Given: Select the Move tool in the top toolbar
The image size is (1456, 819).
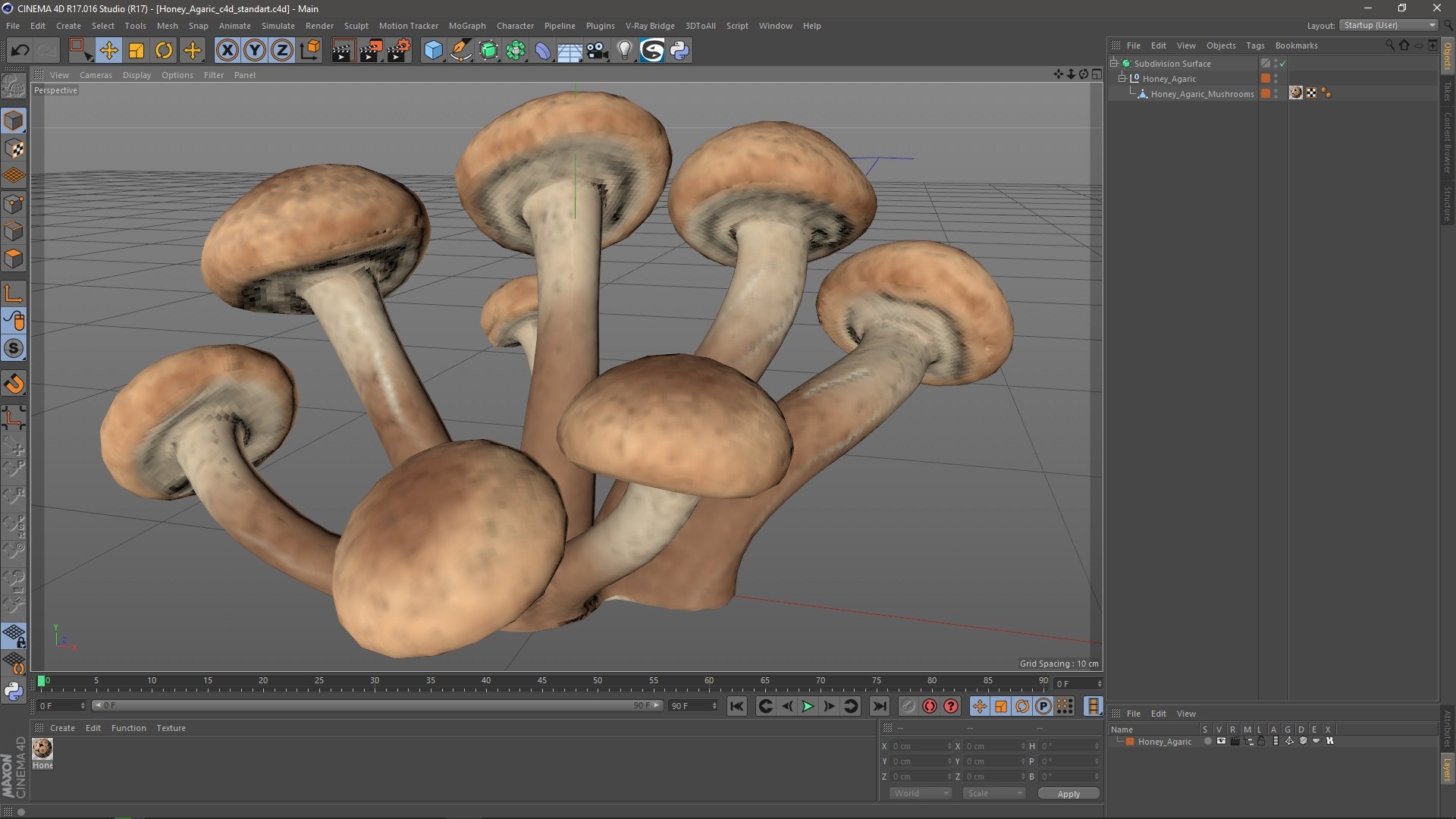Looking at the screenshot, I should [108, 51].
